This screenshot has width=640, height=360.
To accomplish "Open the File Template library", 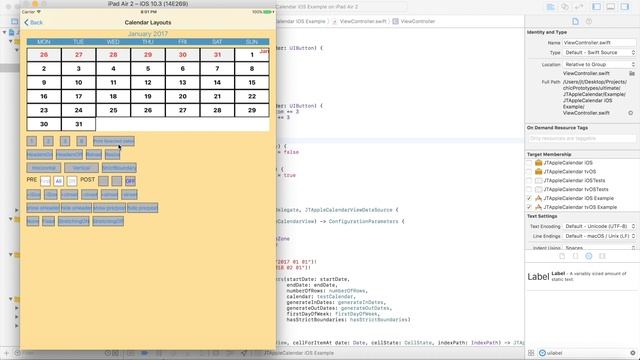I will (x=562, y=256).
